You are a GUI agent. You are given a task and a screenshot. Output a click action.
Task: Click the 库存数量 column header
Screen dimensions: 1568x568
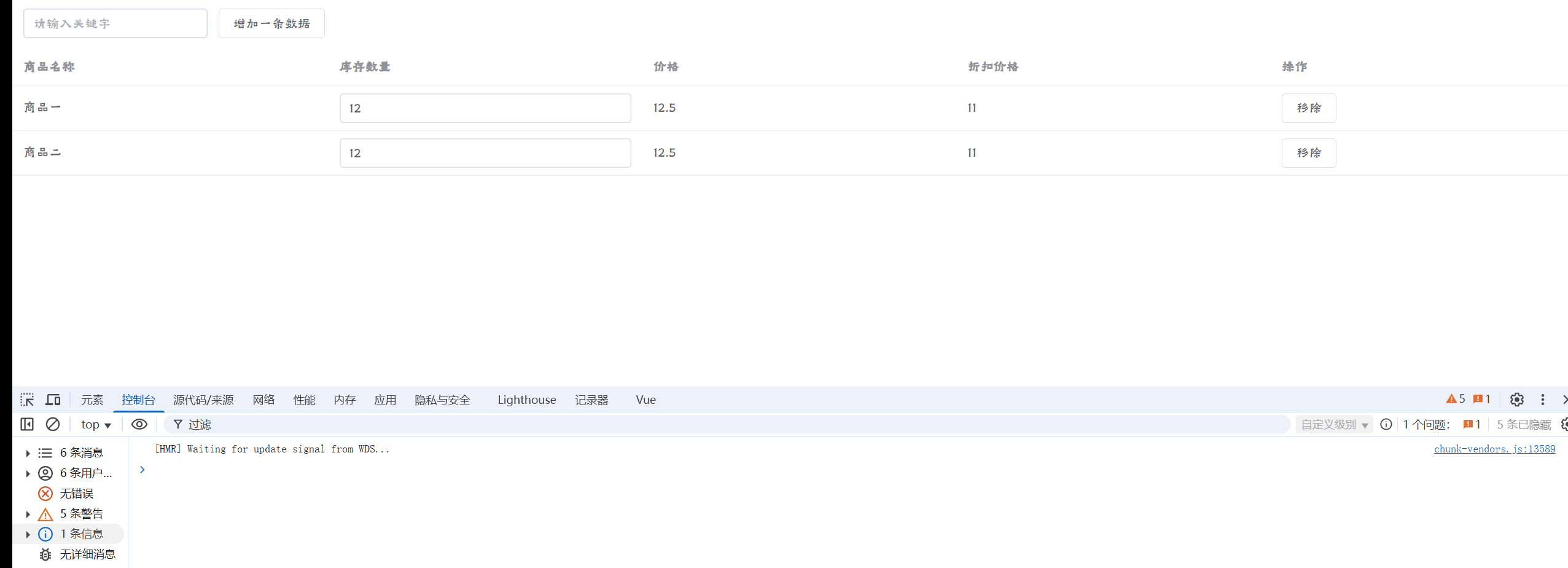point(365,66)
